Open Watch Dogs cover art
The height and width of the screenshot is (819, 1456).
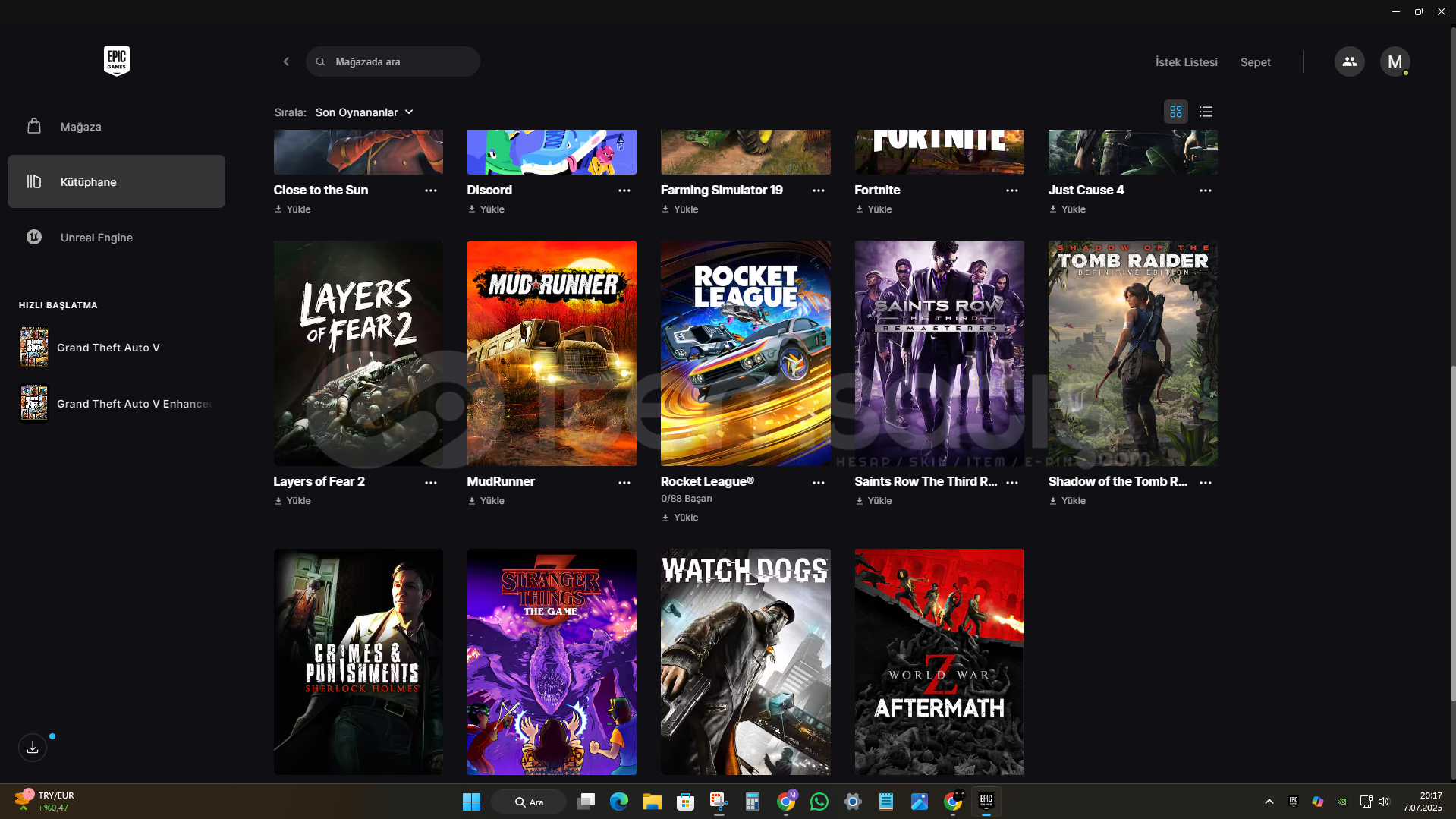745,662
